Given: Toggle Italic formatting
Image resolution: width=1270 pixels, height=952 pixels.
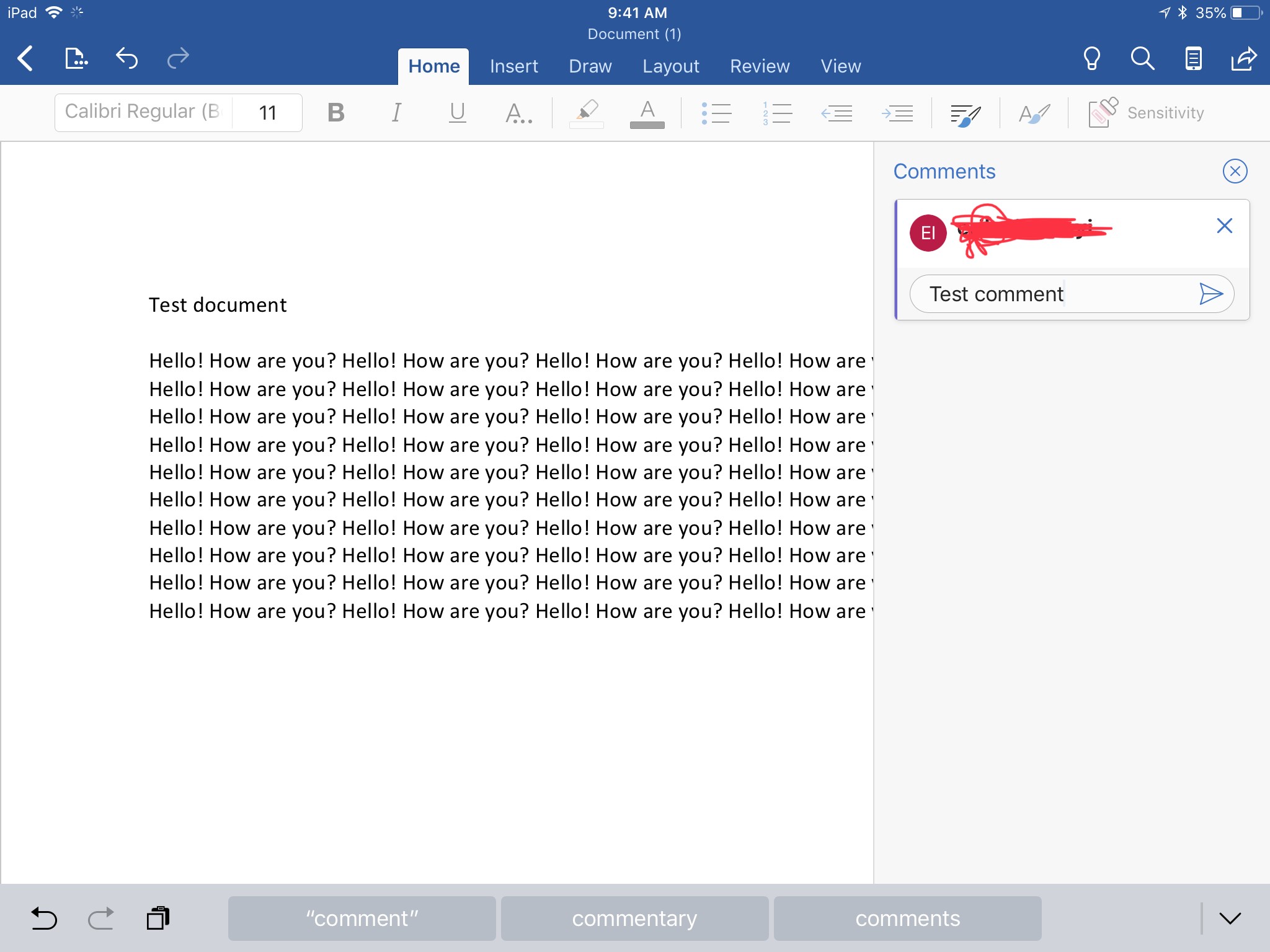Looking at the screenshot, I should click(396, 113).
